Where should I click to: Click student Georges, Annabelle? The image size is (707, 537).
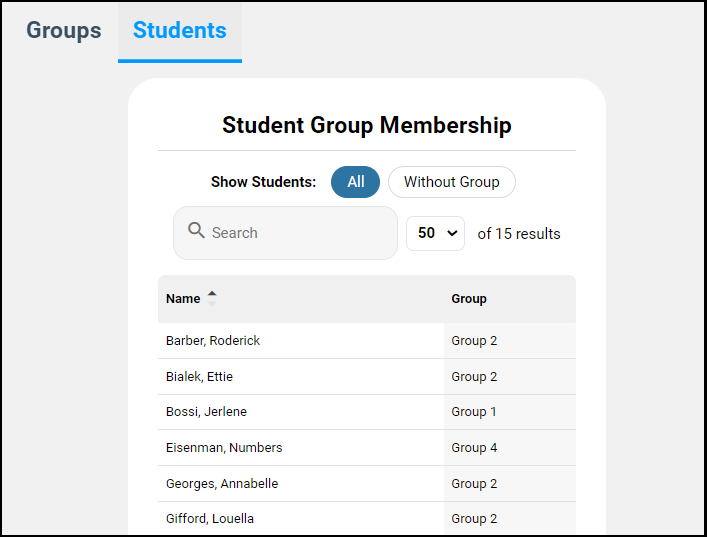click(x=222, y=484)
